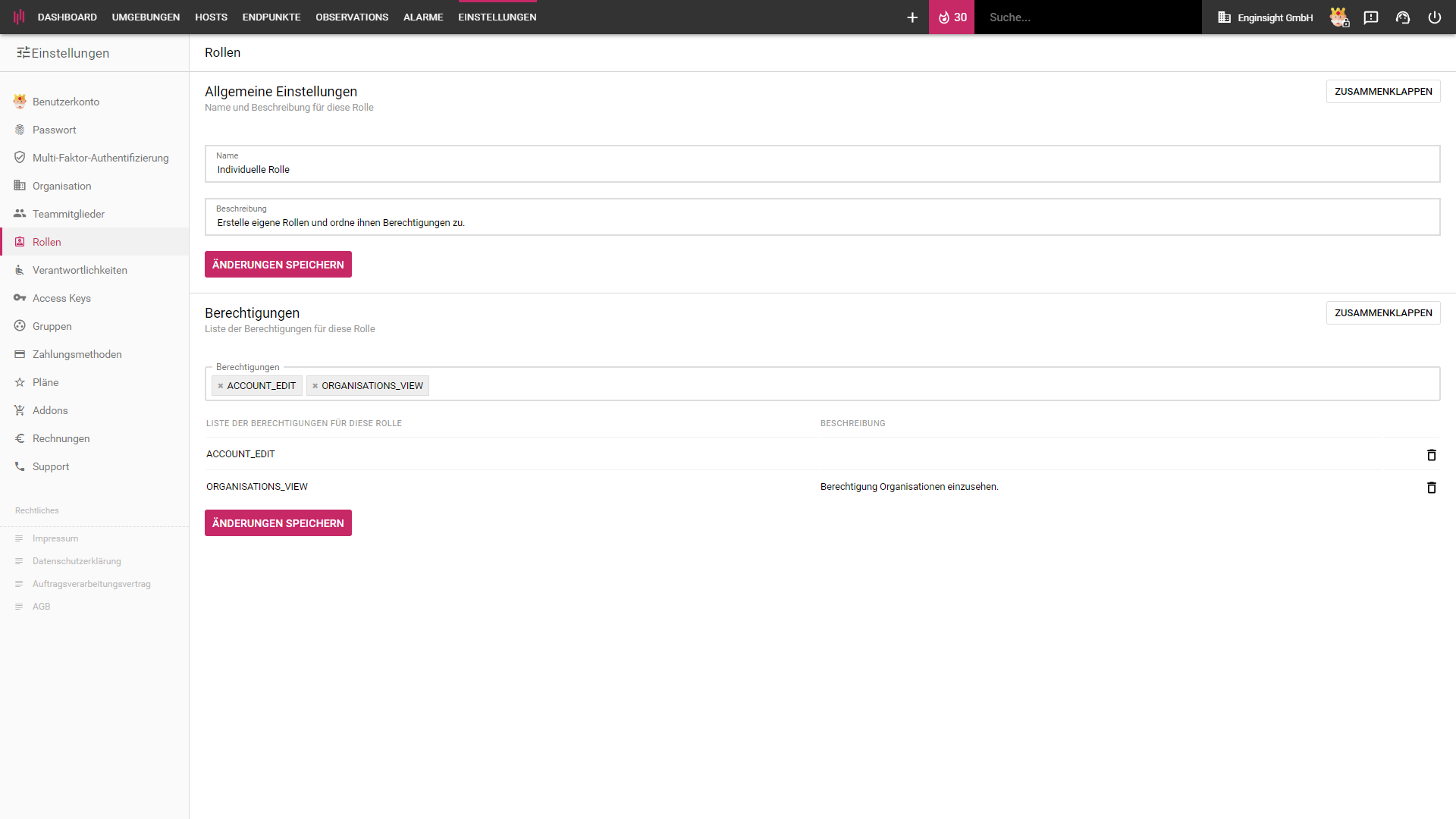Click the Beschreibung input field
Screen dimensions: 1456x819
coord(821,223)
